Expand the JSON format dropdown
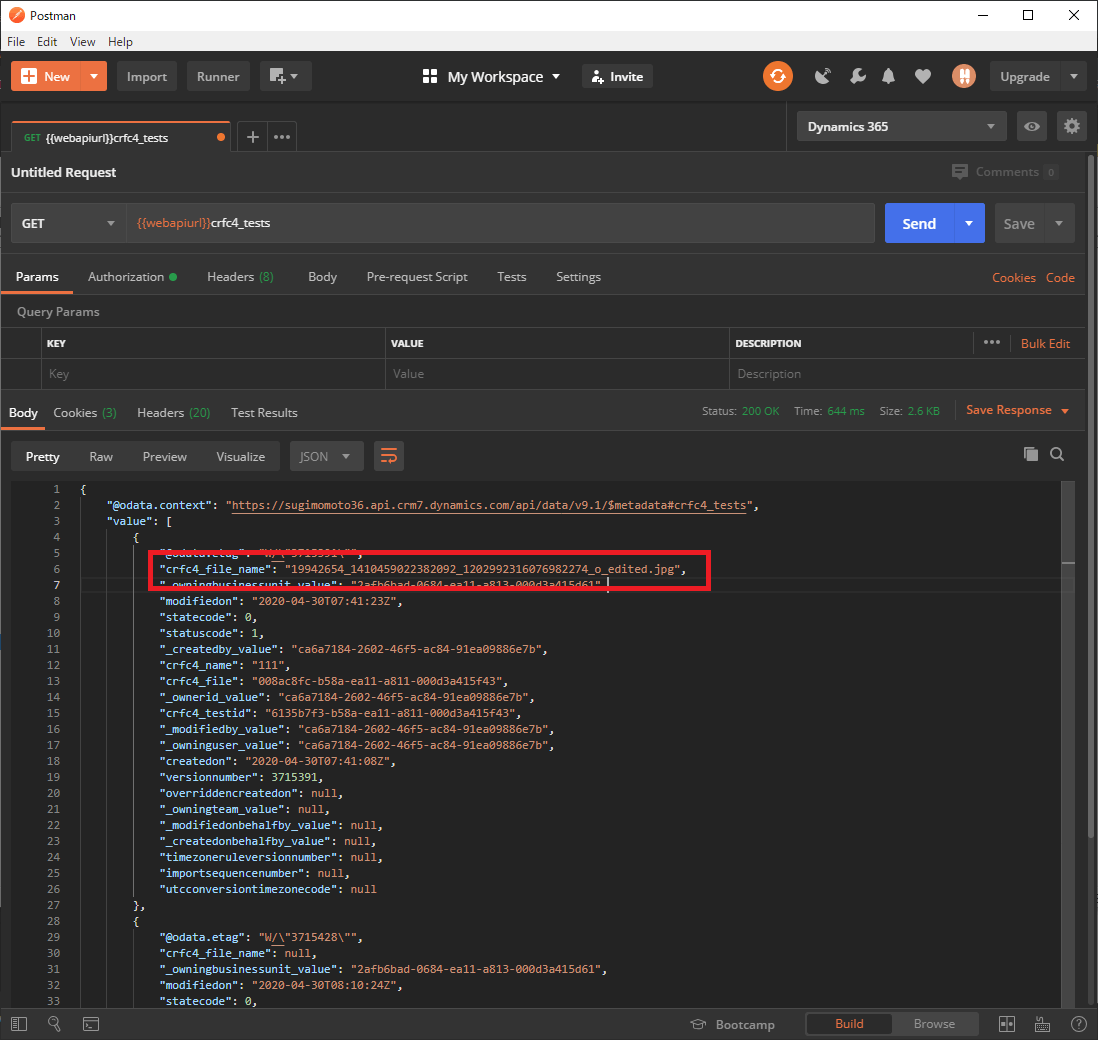Viewport: 1098px width, 1040px height. point(325,456)
